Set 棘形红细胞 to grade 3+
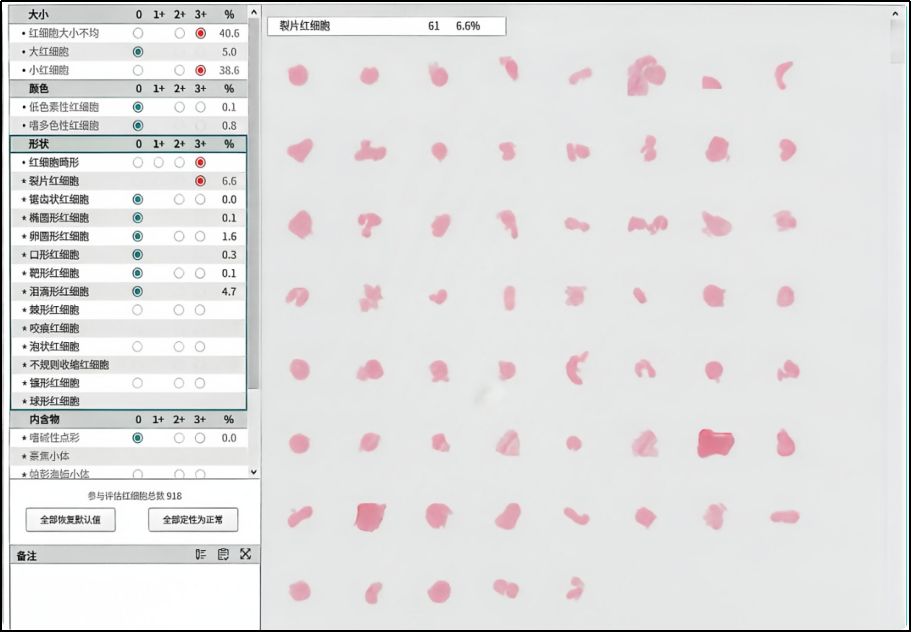This screenshot has height=634, width=912. [200, 310]
